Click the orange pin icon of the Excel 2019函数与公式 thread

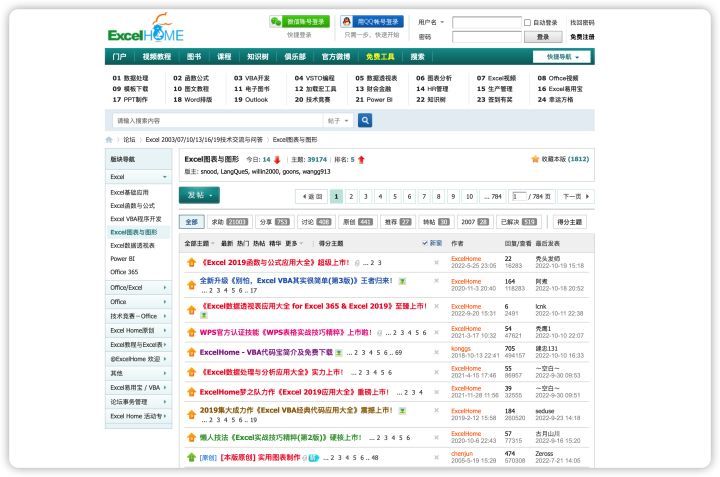[x=191, y=263]
